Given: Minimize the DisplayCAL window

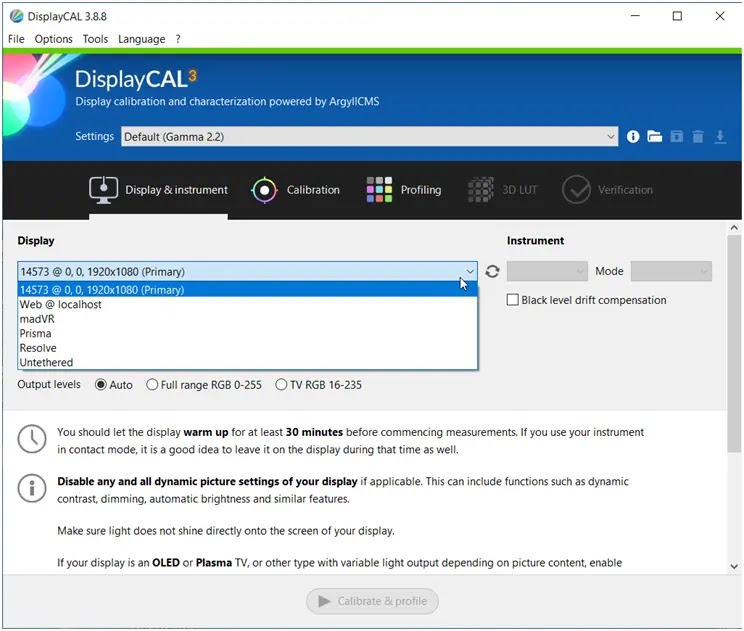Looking at the screenshot, I should pos(635,16).
